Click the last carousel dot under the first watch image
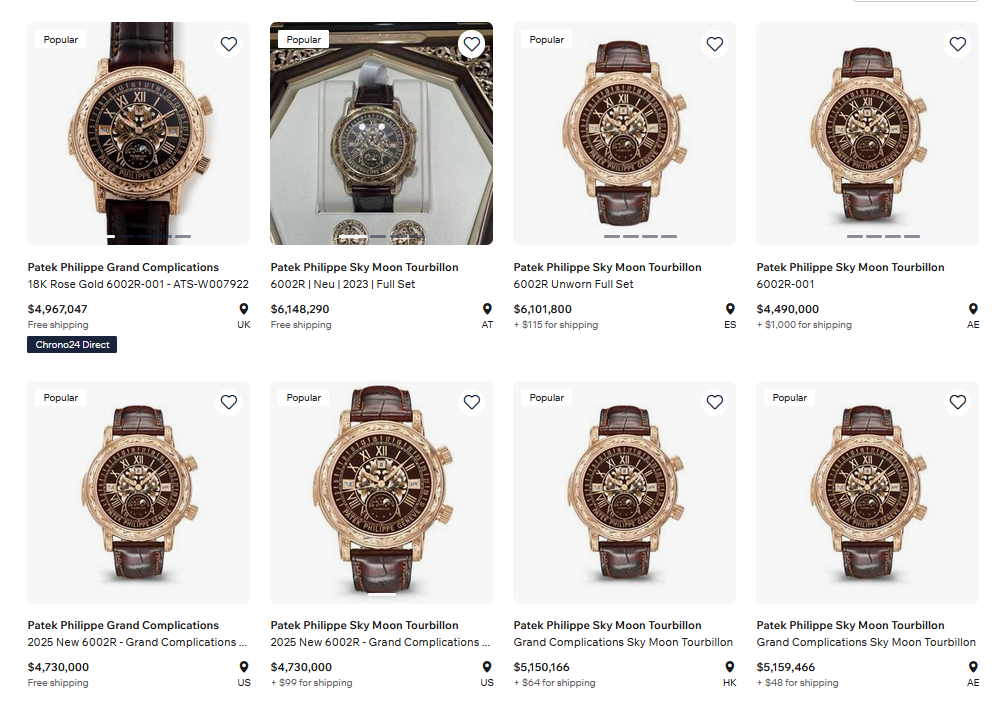Viewport: 996px width, 712px height. point(183,237)
